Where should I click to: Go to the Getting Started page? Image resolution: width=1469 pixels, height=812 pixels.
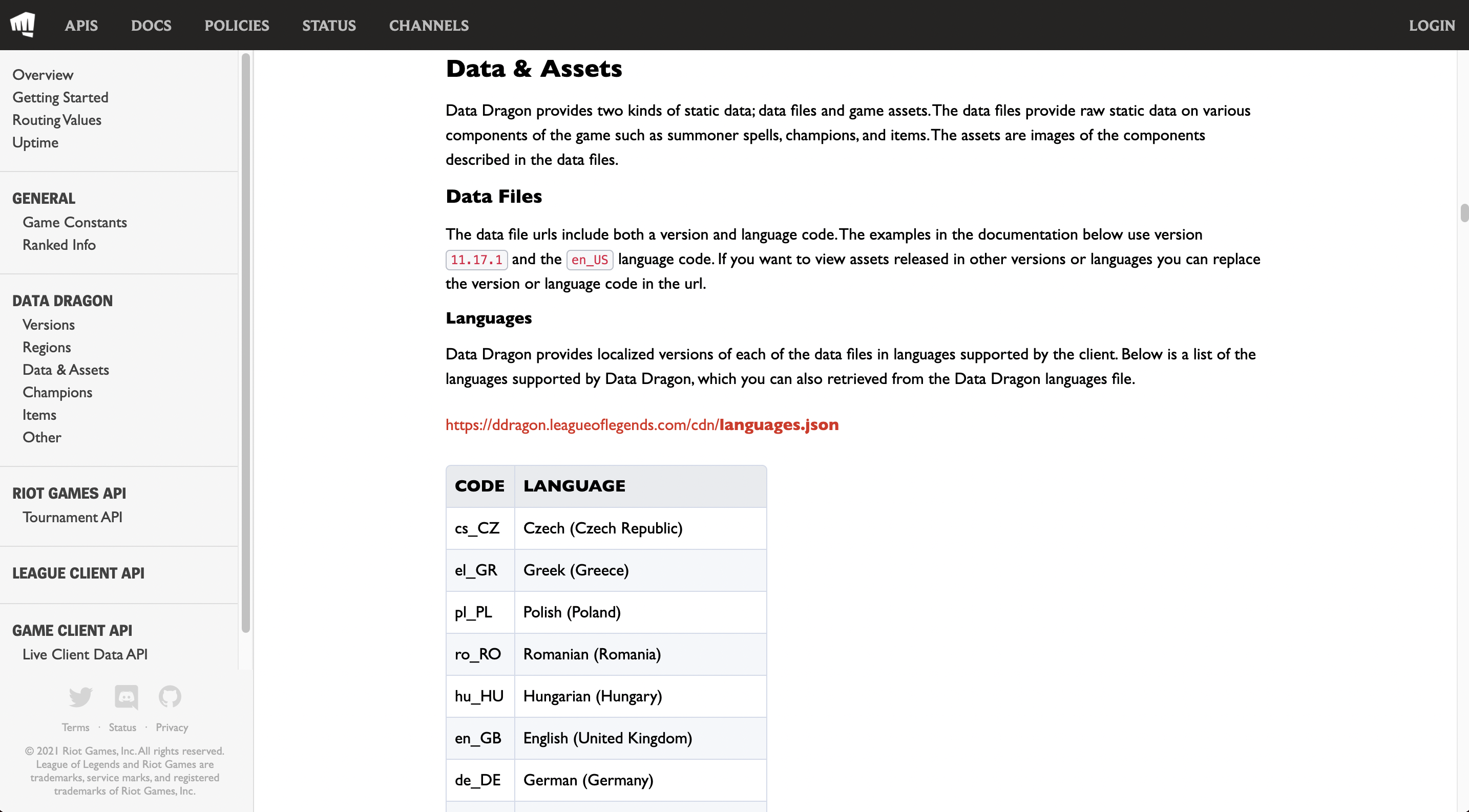click(60, 97)
